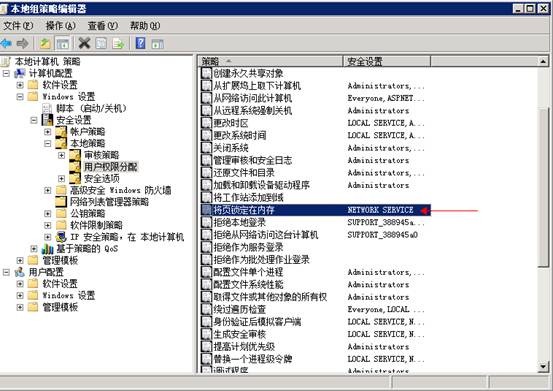
Task: Toggle the show/hide console tree icon
Action: pyautogui.click(x=63, y=44)
